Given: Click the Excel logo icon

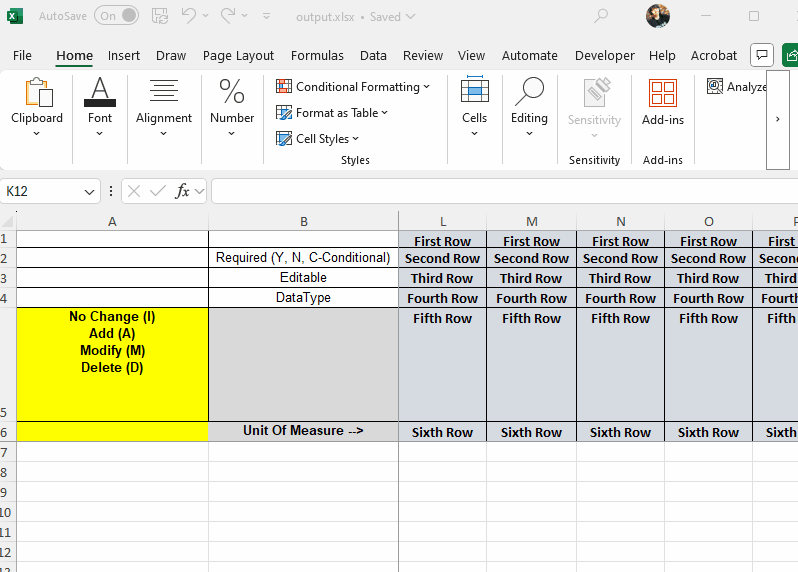Looking at the screenshot, I should click(15, 16).
